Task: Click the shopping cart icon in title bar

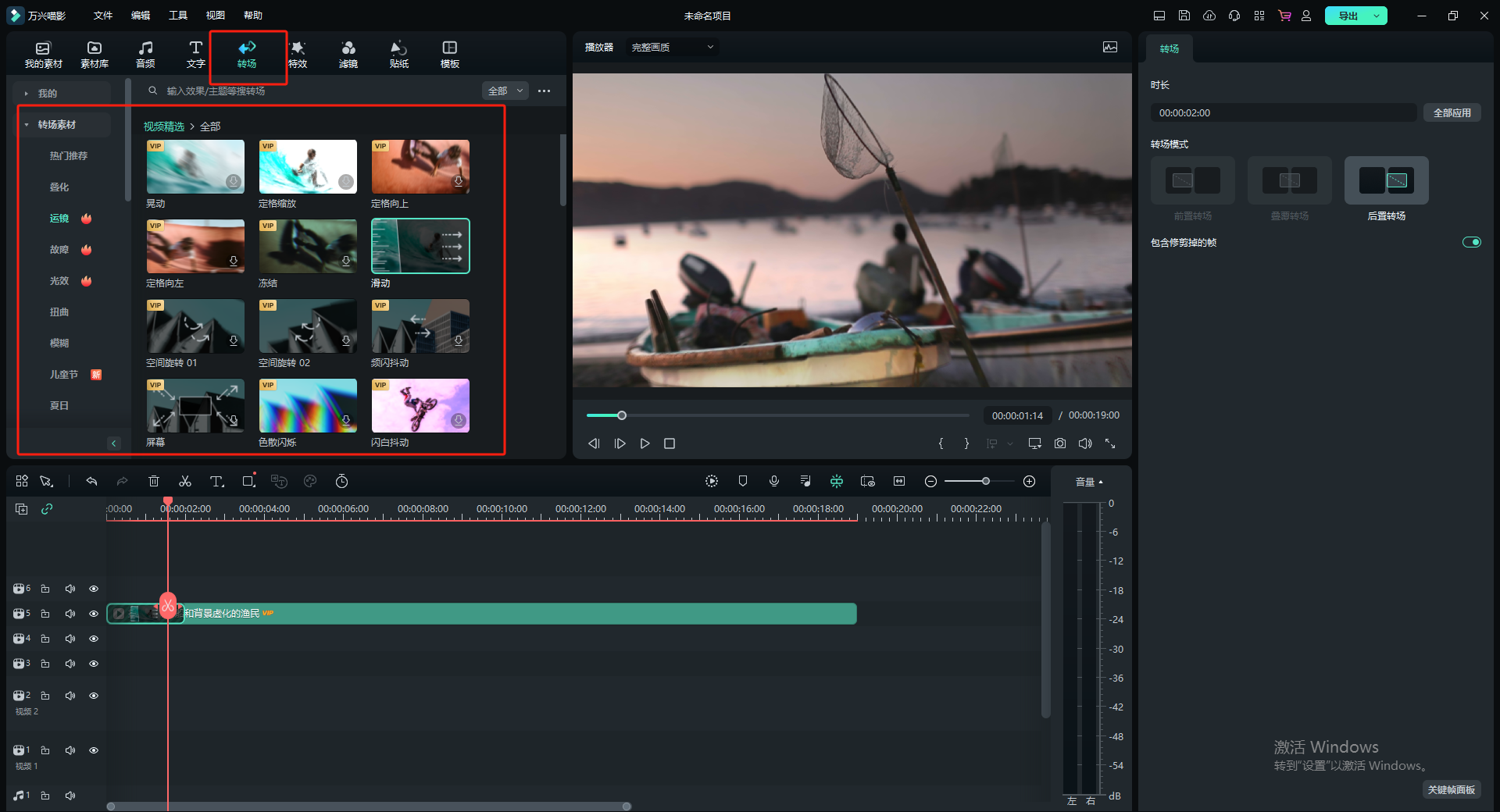Action: coord(1284,16)
